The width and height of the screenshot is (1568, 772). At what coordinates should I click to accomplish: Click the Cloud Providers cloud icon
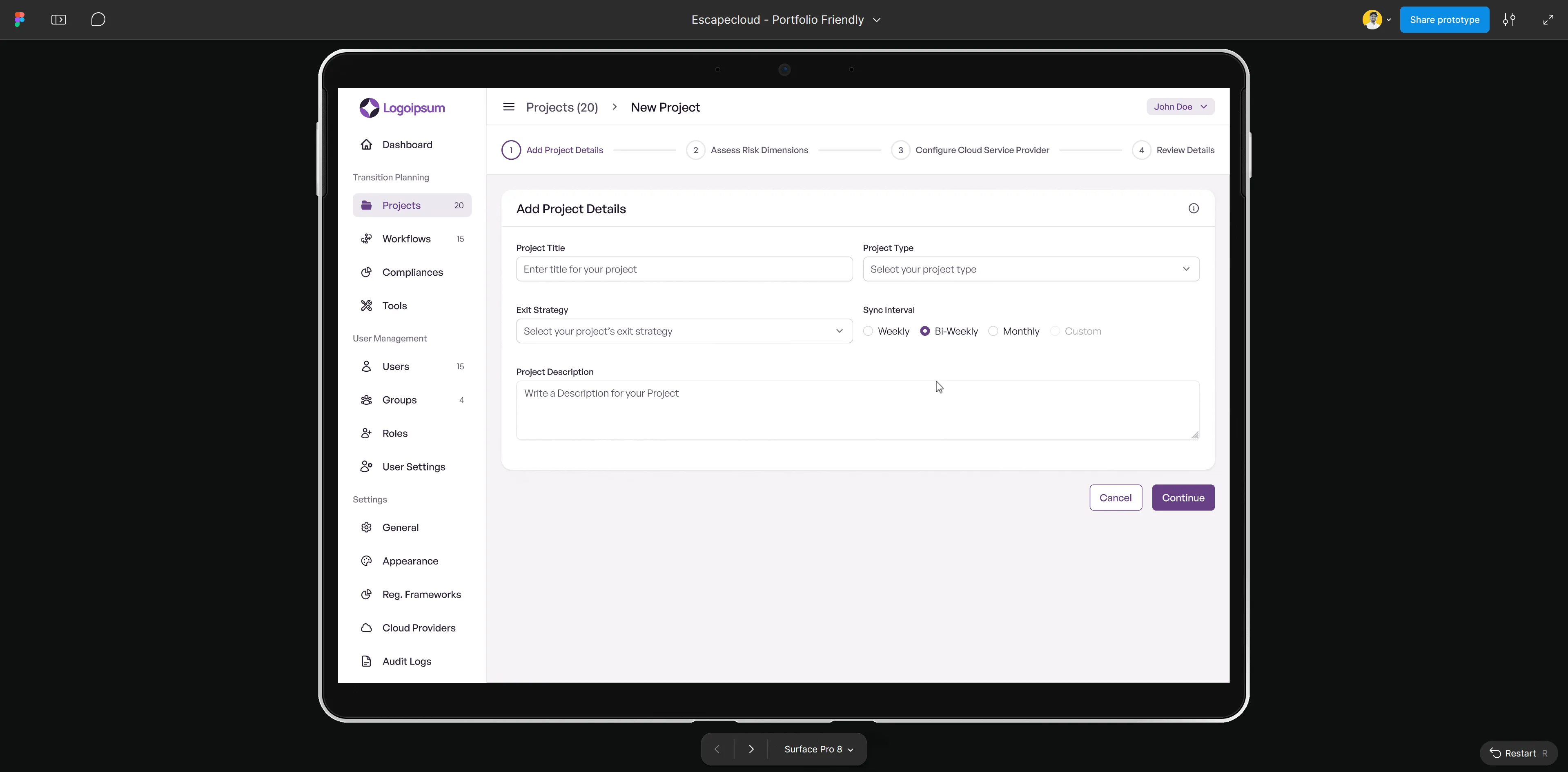[366, 628]
